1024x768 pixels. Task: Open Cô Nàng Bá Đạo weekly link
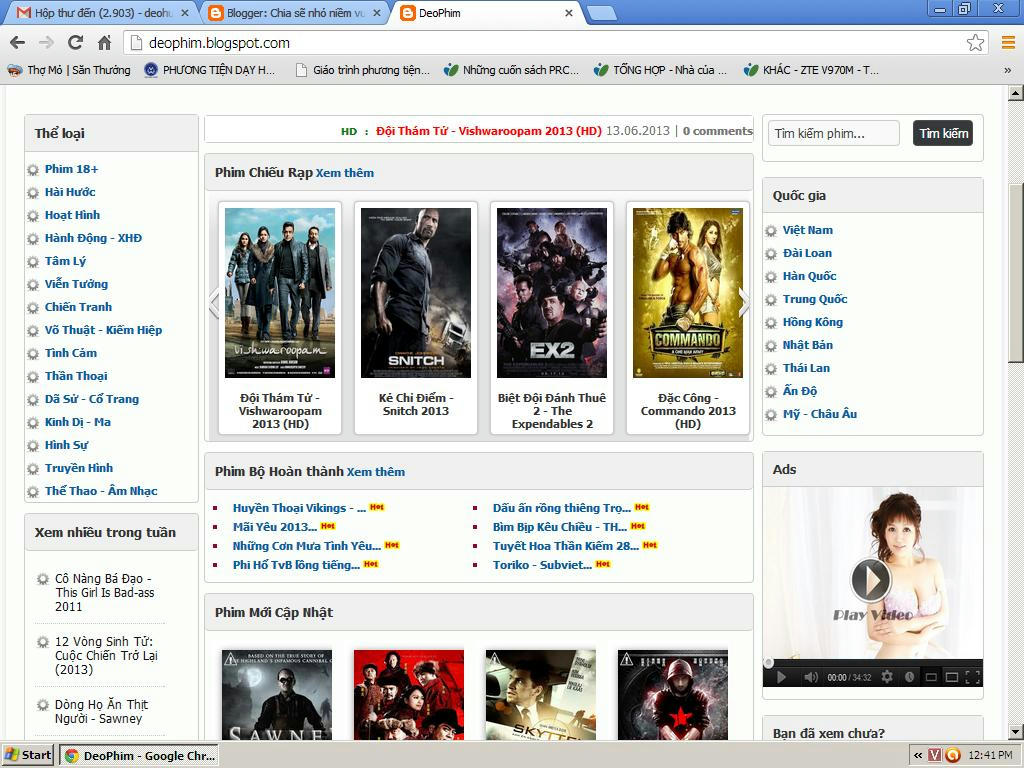104,593
